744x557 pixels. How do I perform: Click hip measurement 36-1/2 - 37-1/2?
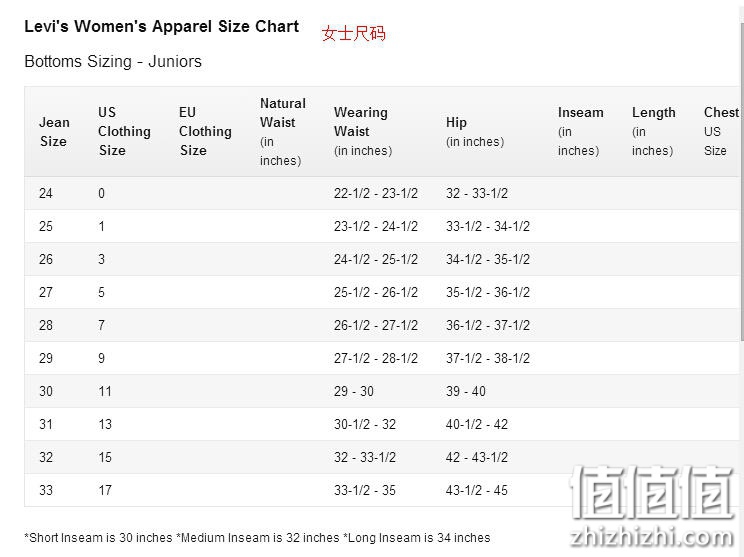[488, 325]
